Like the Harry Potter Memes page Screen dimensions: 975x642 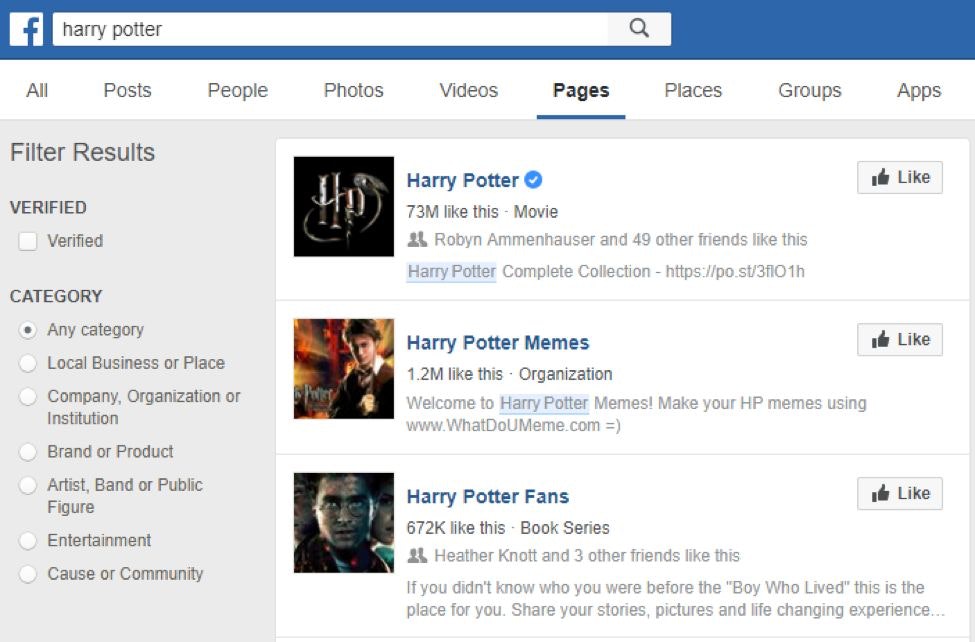[x=899, y=340]
